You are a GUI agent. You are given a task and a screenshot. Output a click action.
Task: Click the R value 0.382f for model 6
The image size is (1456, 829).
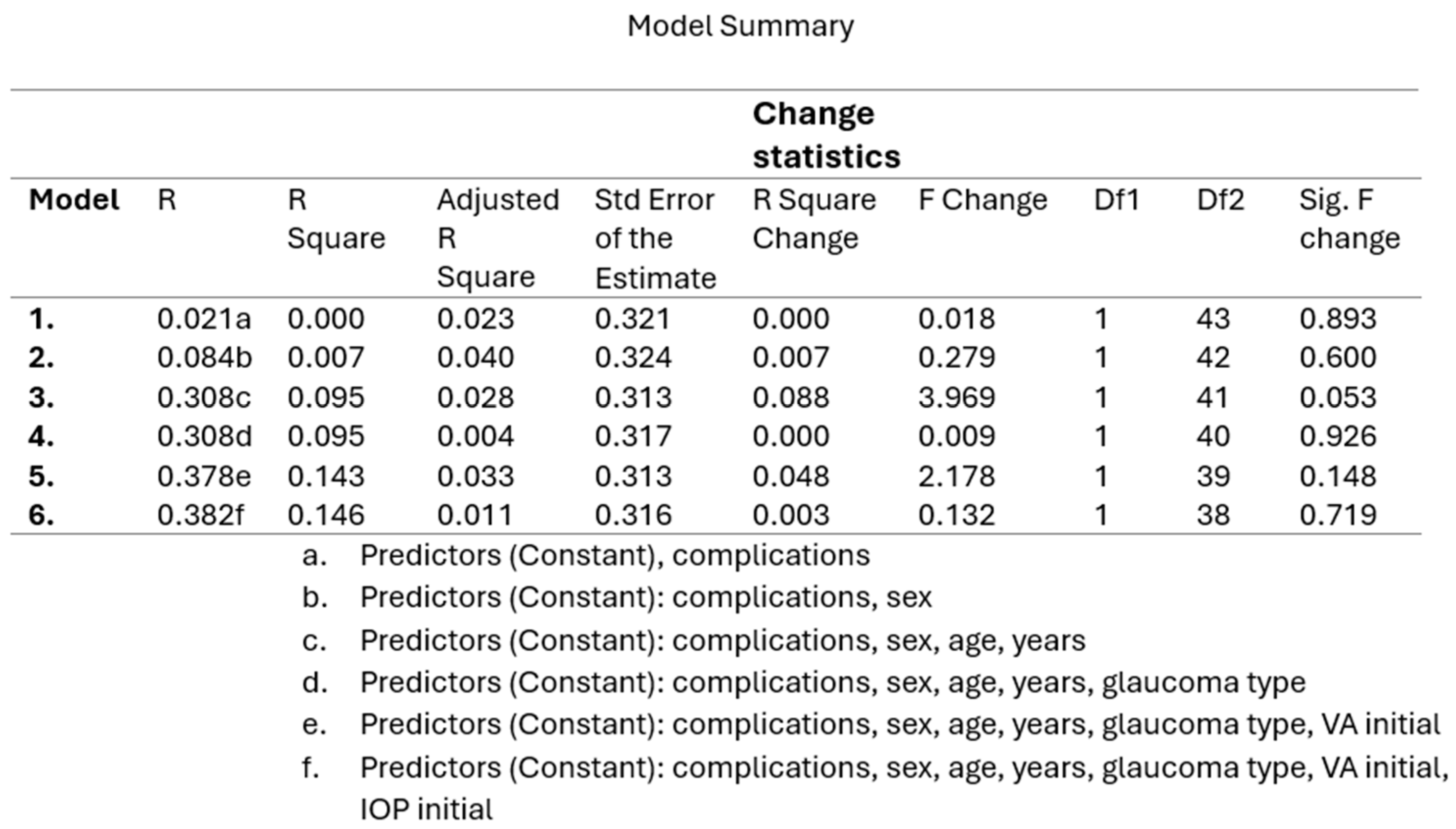click(x=200, y=515)
